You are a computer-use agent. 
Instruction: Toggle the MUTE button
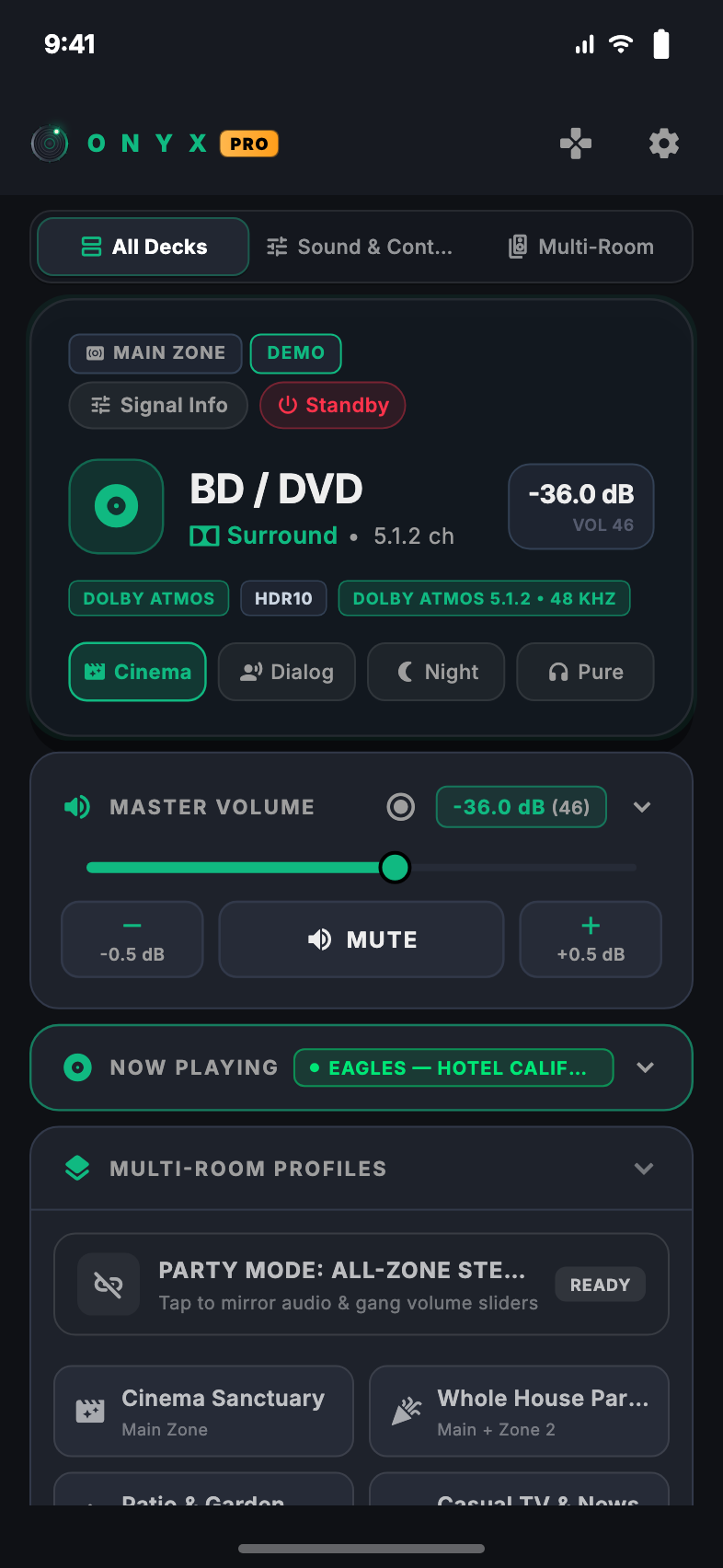(361, 940)
